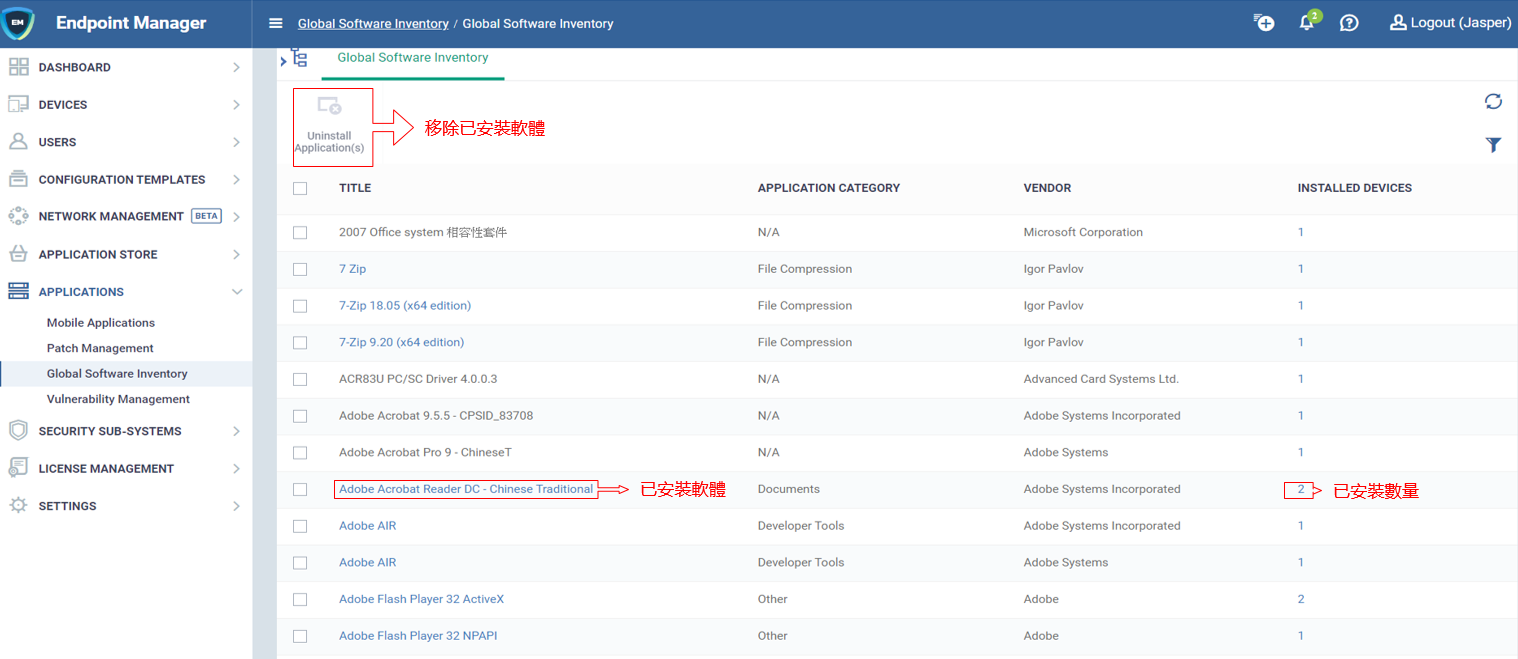The image size is (1518, 659).
Task: Click the refresh icon above the table
Action: [x=1493, y=101]
